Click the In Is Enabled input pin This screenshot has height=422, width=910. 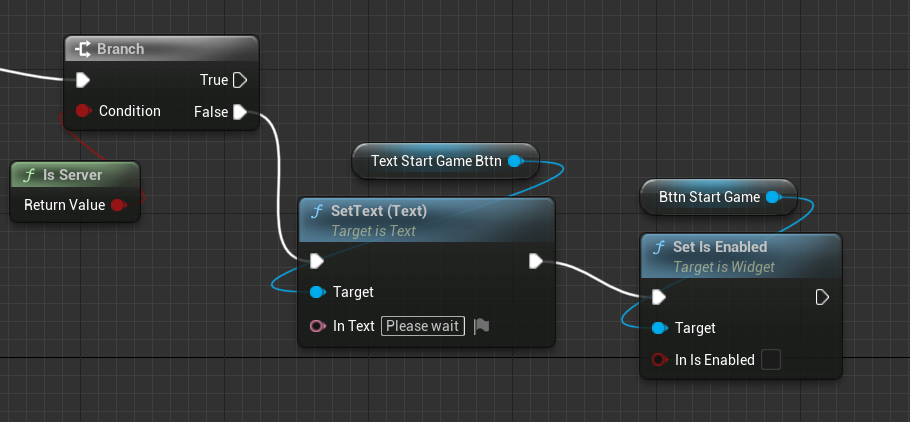click(659, 360)
